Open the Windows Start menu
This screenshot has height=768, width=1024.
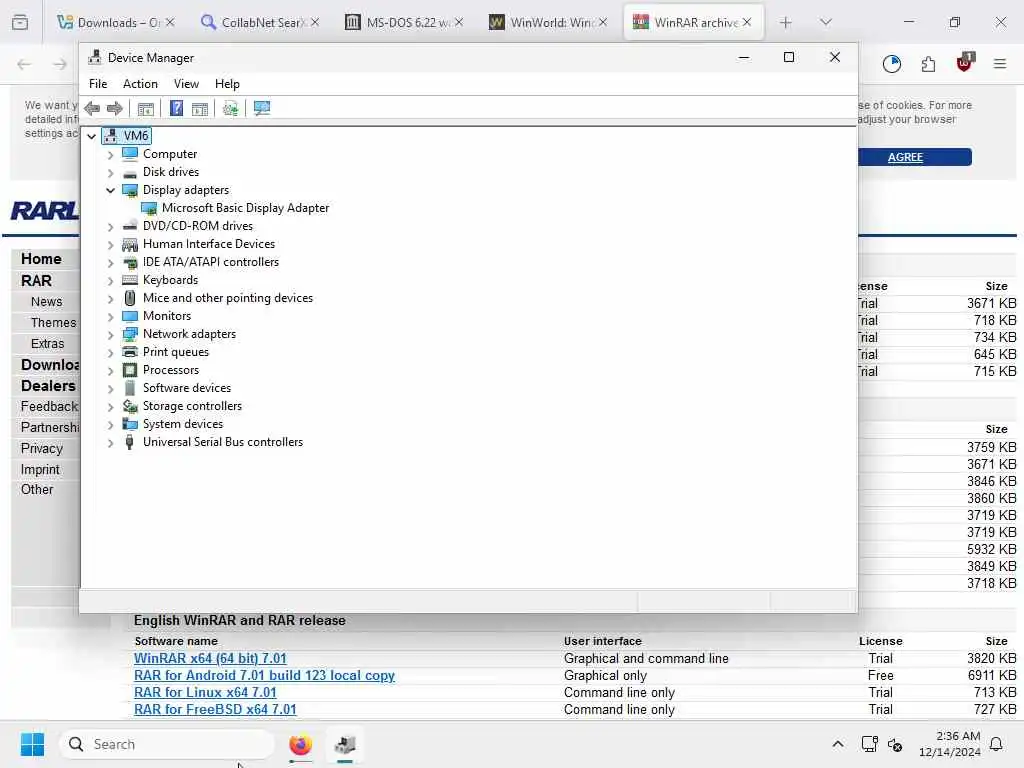coord(32,744)
